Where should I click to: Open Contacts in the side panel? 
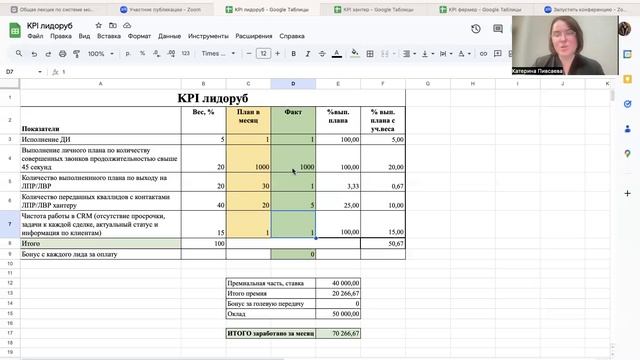point(628,129)
